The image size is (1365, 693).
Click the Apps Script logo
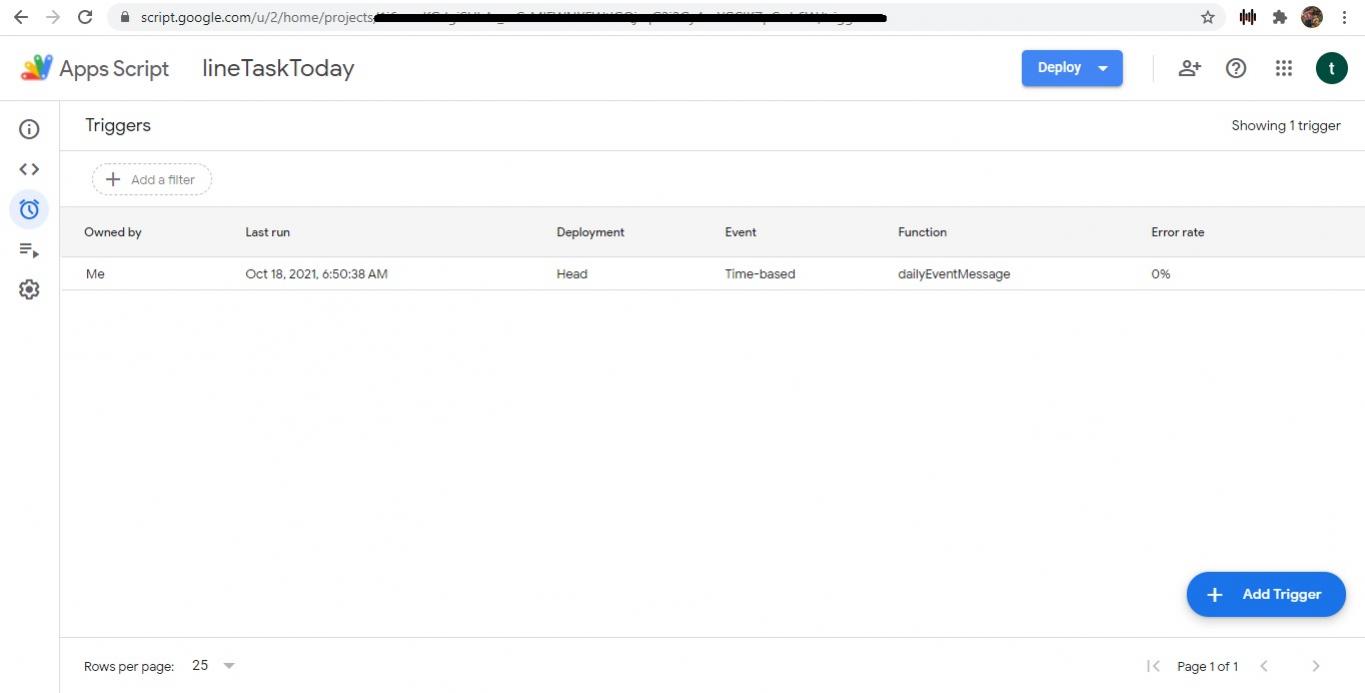[x=36, y=68]
